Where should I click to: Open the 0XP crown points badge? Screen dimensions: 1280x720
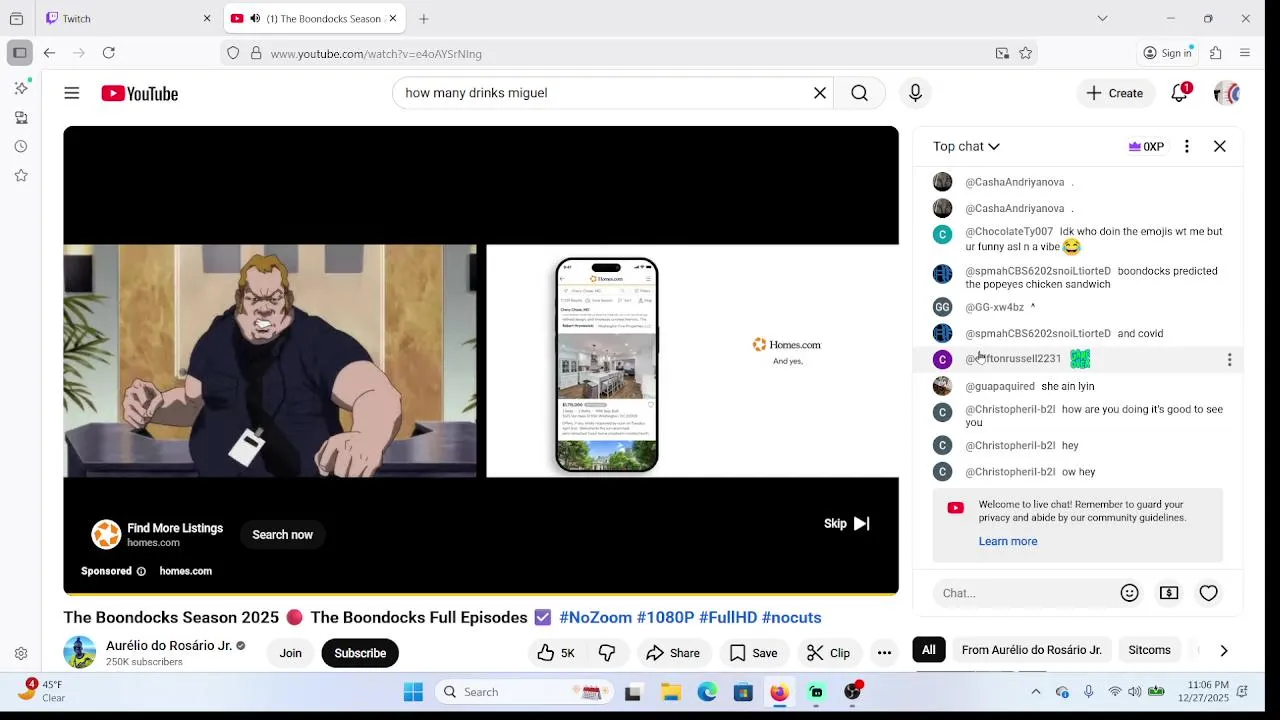pyautogui.click(x=1146, y=146)
